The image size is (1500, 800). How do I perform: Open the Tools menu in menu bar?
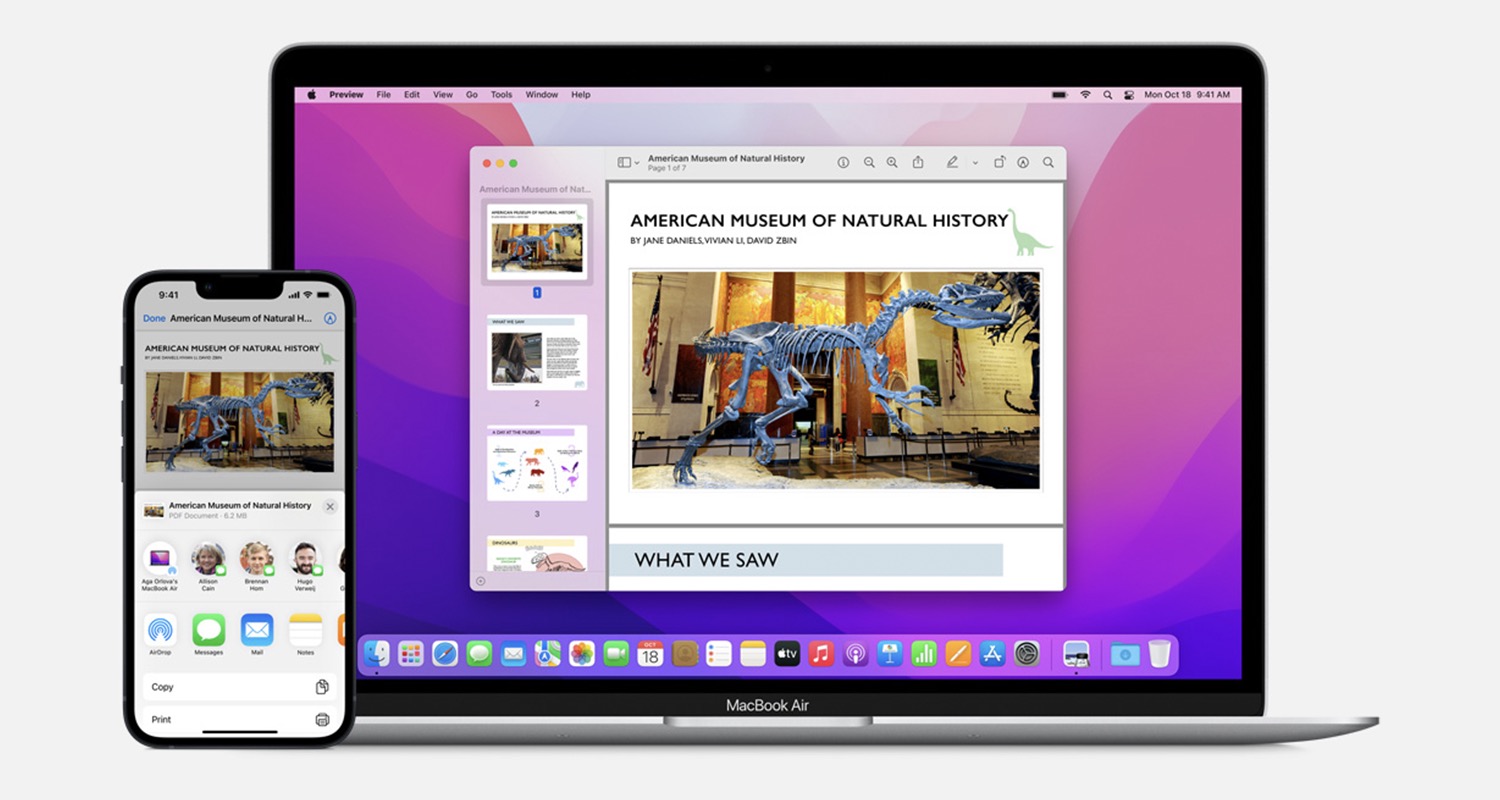pyautogui.click(x=501, y=95)
